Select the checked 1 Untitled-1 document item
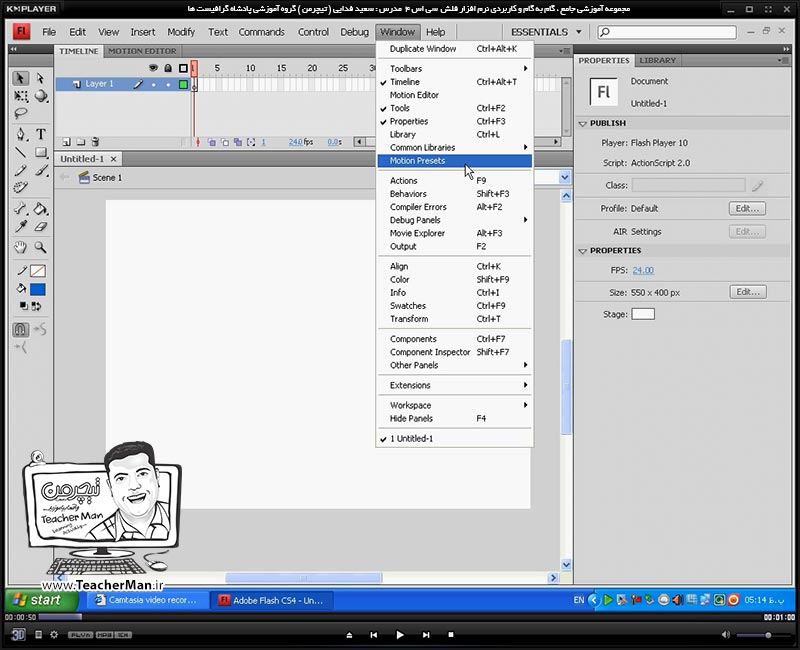The image size is (800, 650). click(x=454, y=439)
